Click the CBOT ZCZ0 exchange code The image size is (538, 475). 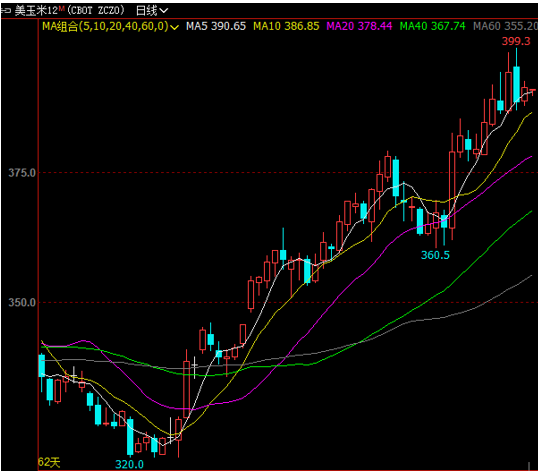(95, 11)
